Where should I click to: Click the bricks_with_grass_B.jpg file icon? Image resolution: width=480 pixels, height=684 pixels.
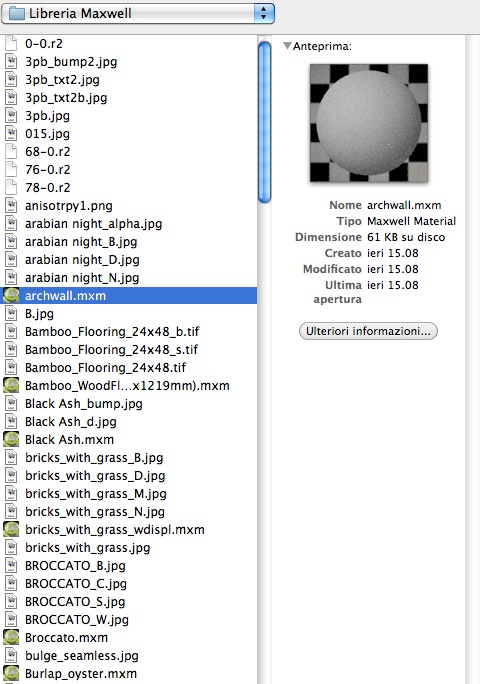(x=11, y=458)
